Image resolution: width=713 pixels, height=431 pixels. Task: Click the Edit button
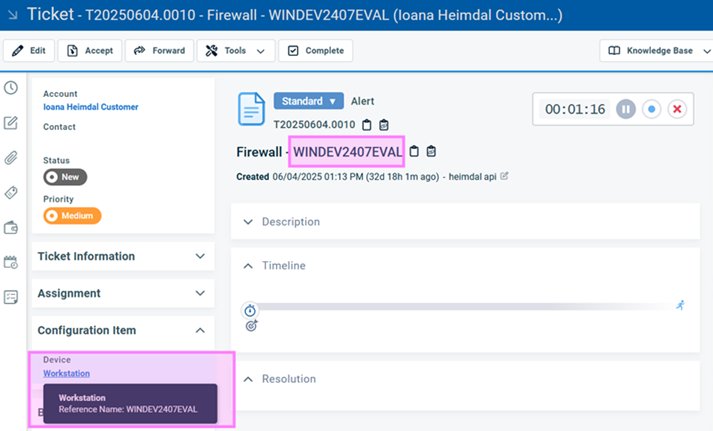click(29, 50)
